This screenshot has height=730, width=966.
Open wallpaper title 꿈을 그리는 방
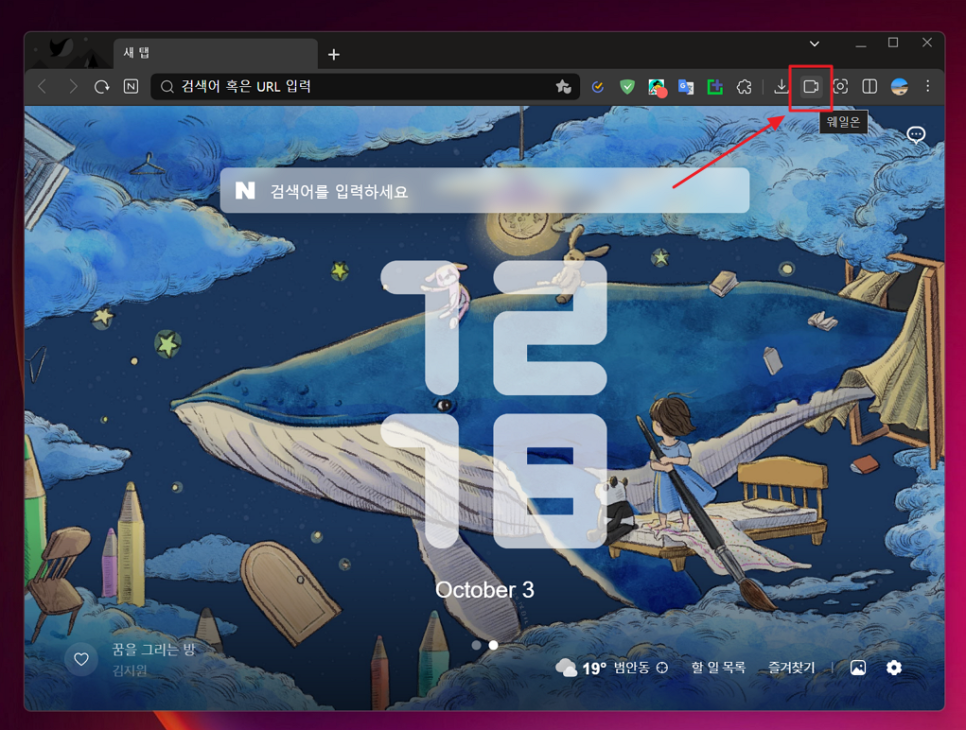point(154,649)
